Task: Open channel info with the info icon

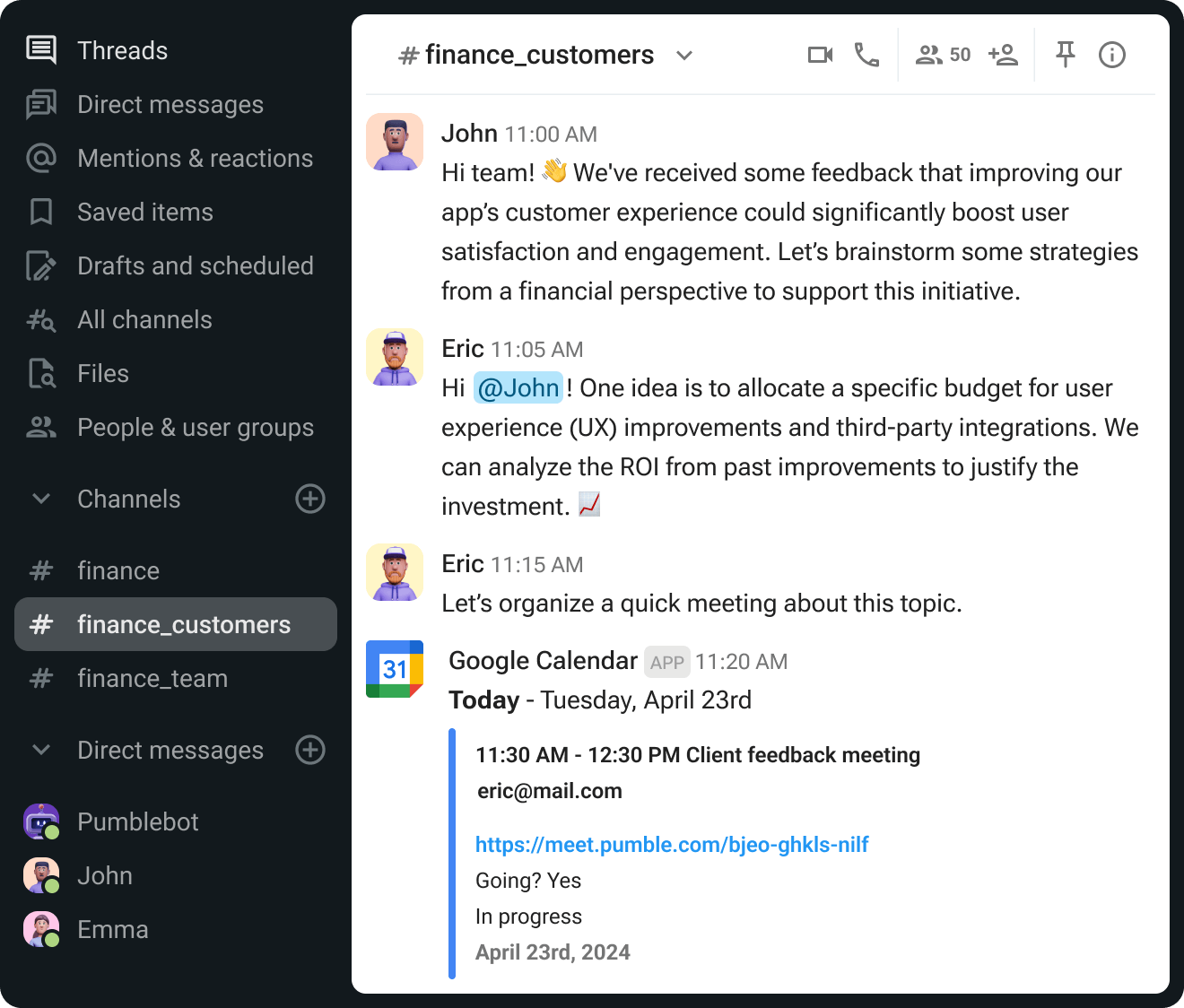Action: point(1112,55)
